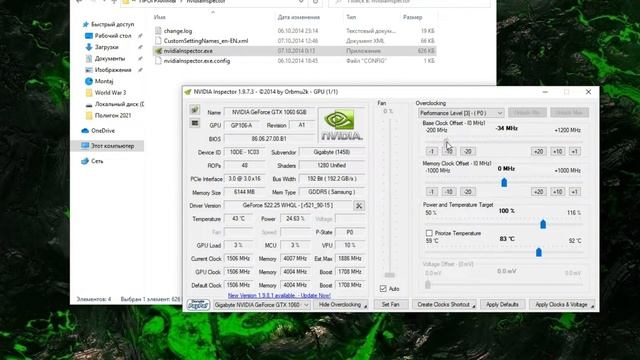Click the Быстрый доступ star icon in Explorer
Viewport: 640px width, 360px height.
[x=86, y=24]
